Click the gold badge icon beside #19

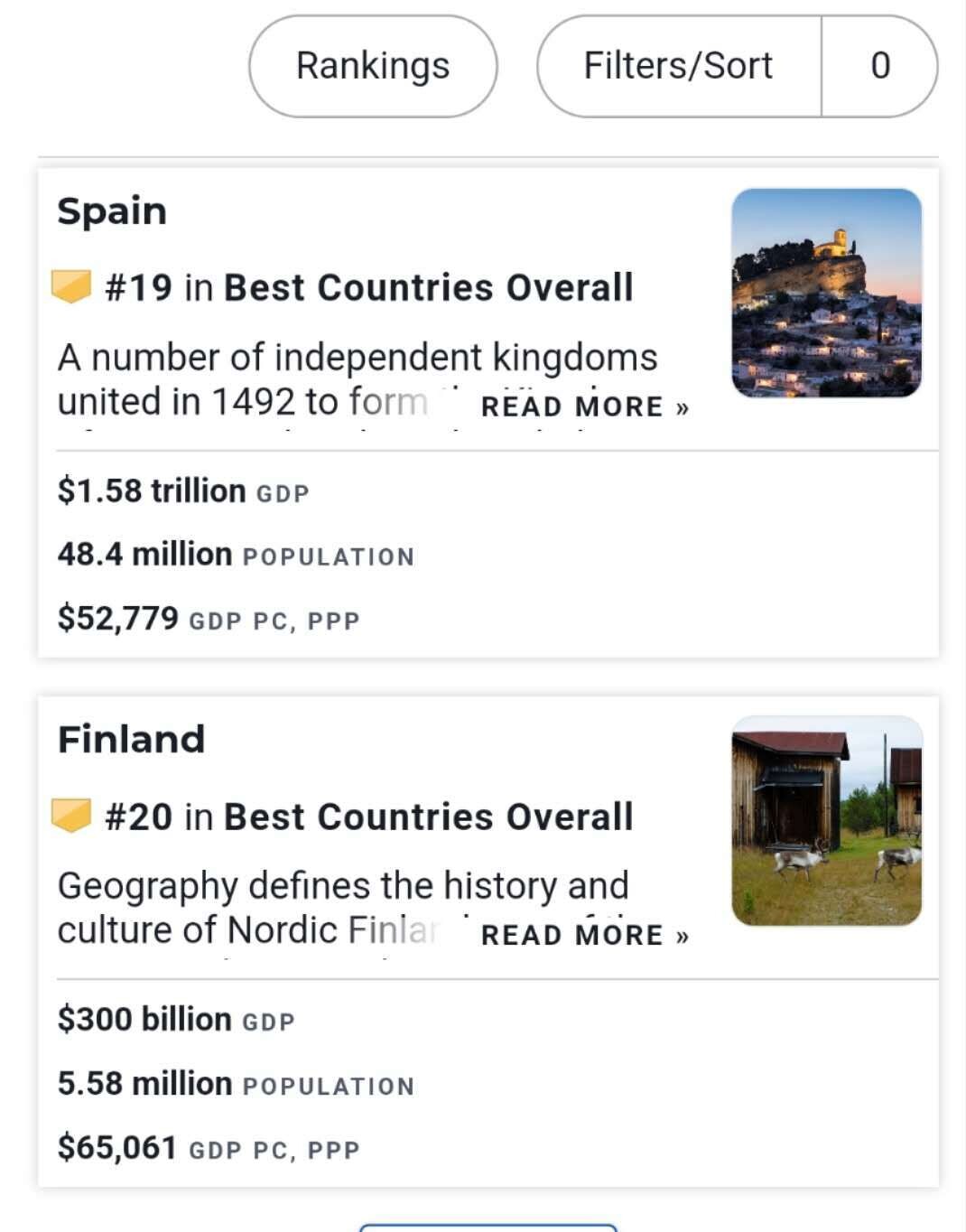tap(72, 287)
